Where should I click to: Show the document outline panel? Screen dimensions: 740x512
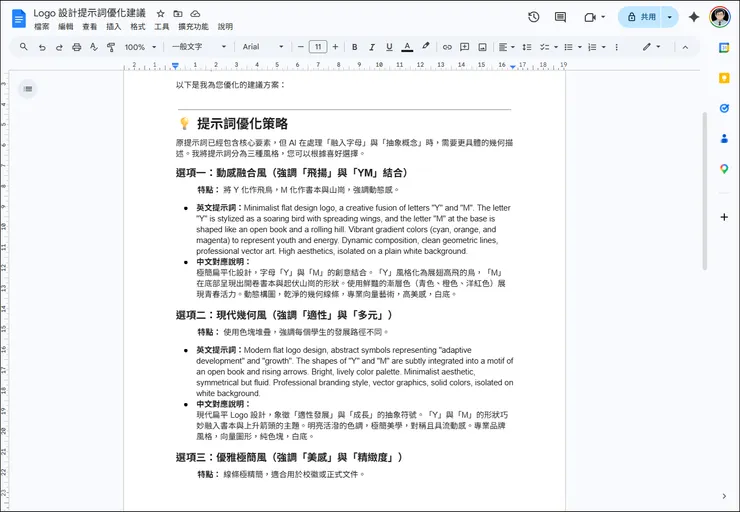click(x=28, y=89)
